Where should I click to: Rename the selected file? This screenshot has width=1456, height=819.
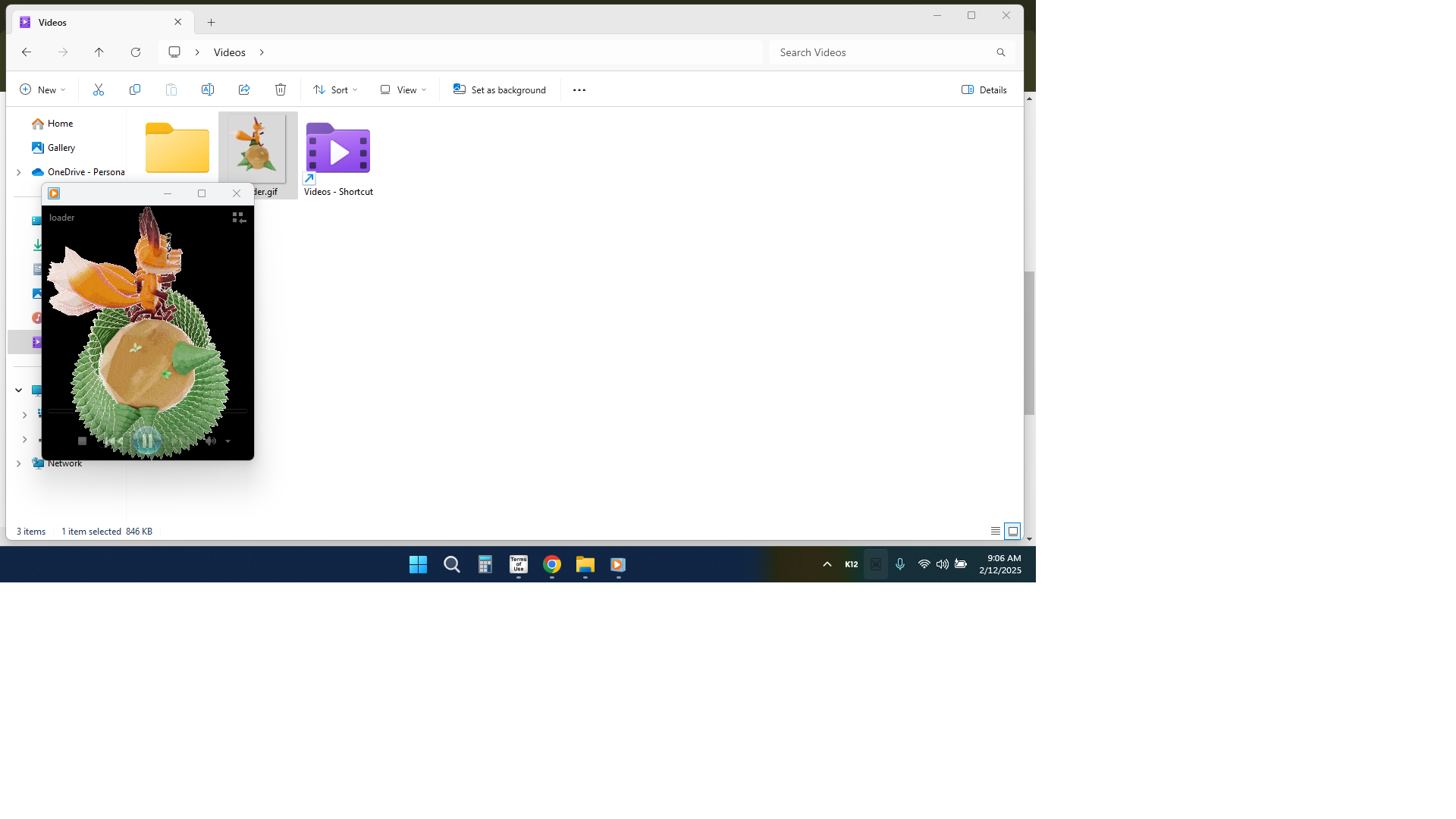(x=208, y=89)
